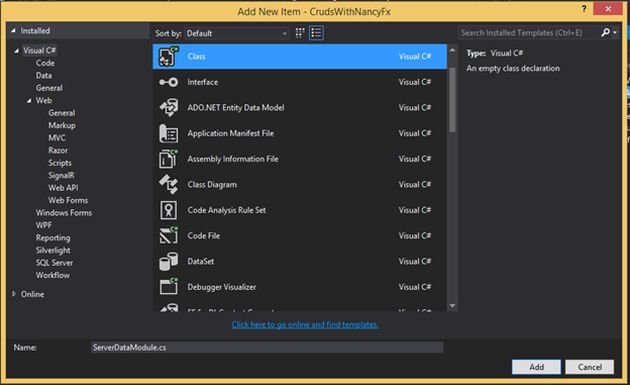This screenshot has height=385, width=630.
Task: Collapse the Visual C# tree node
Action: click(16, 51)
